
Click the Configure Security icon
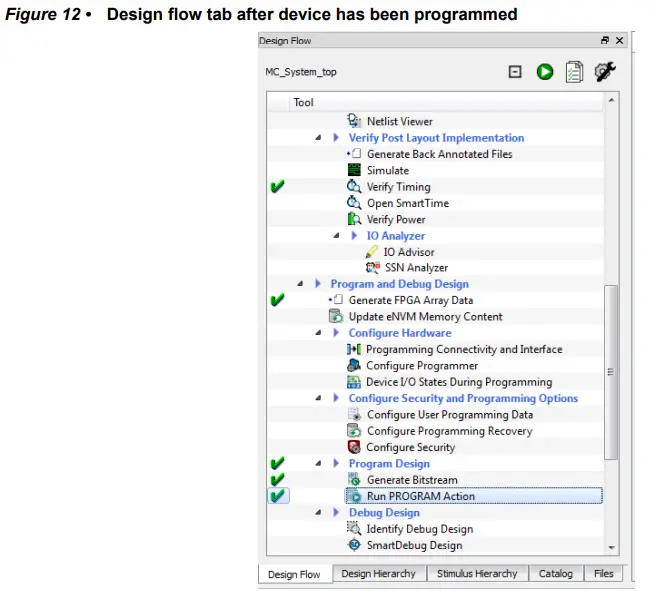coord(354,447)
